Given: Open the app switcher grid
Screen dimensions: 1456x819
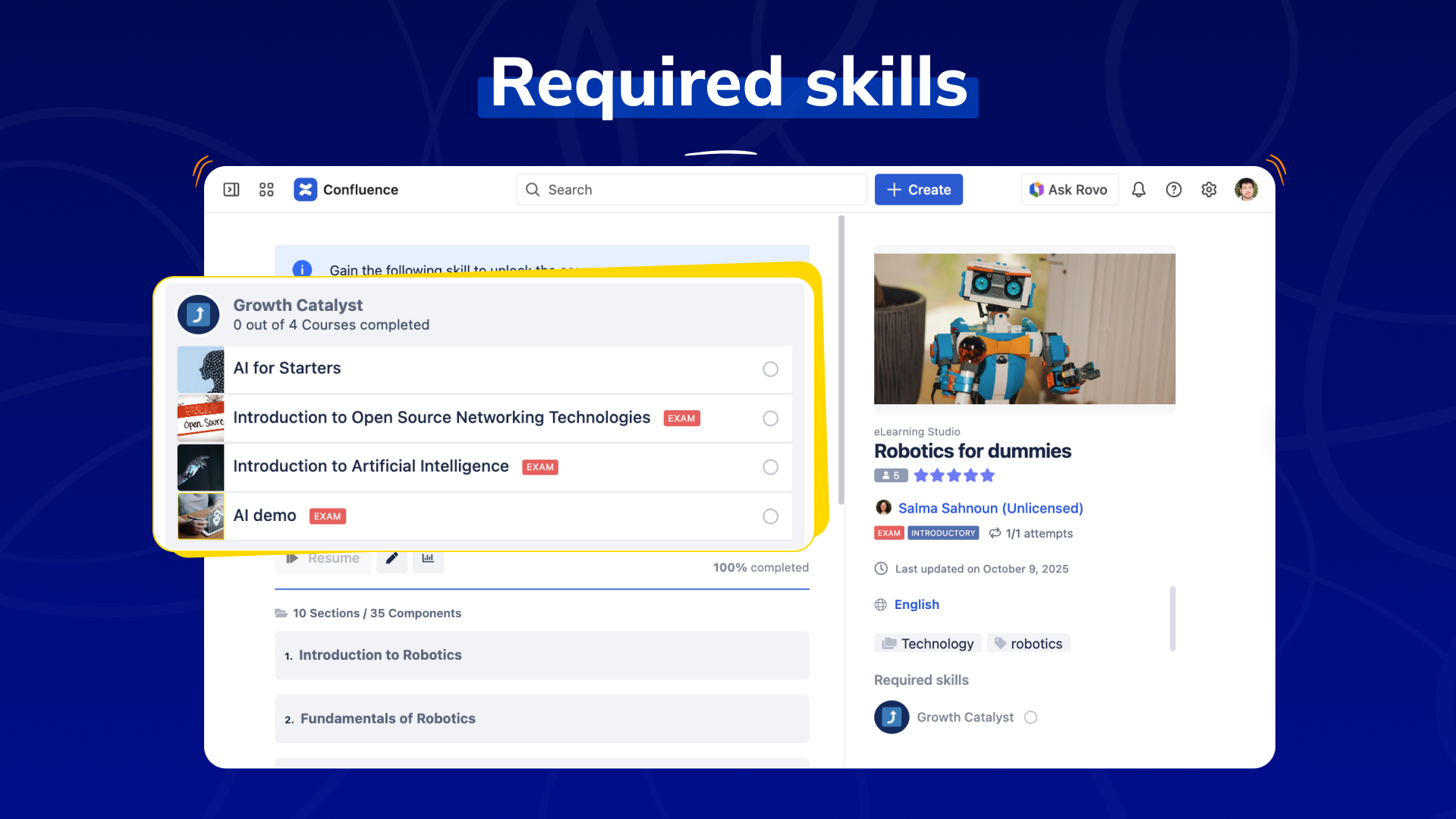Looking at the screenshot, I should click(266, 190).
